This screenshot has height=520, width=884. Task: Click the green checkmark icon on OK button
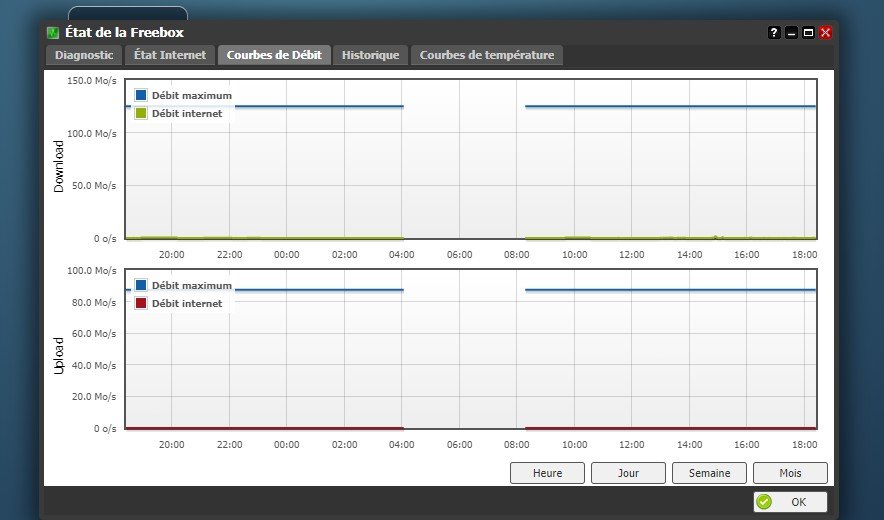coord(764,502)
